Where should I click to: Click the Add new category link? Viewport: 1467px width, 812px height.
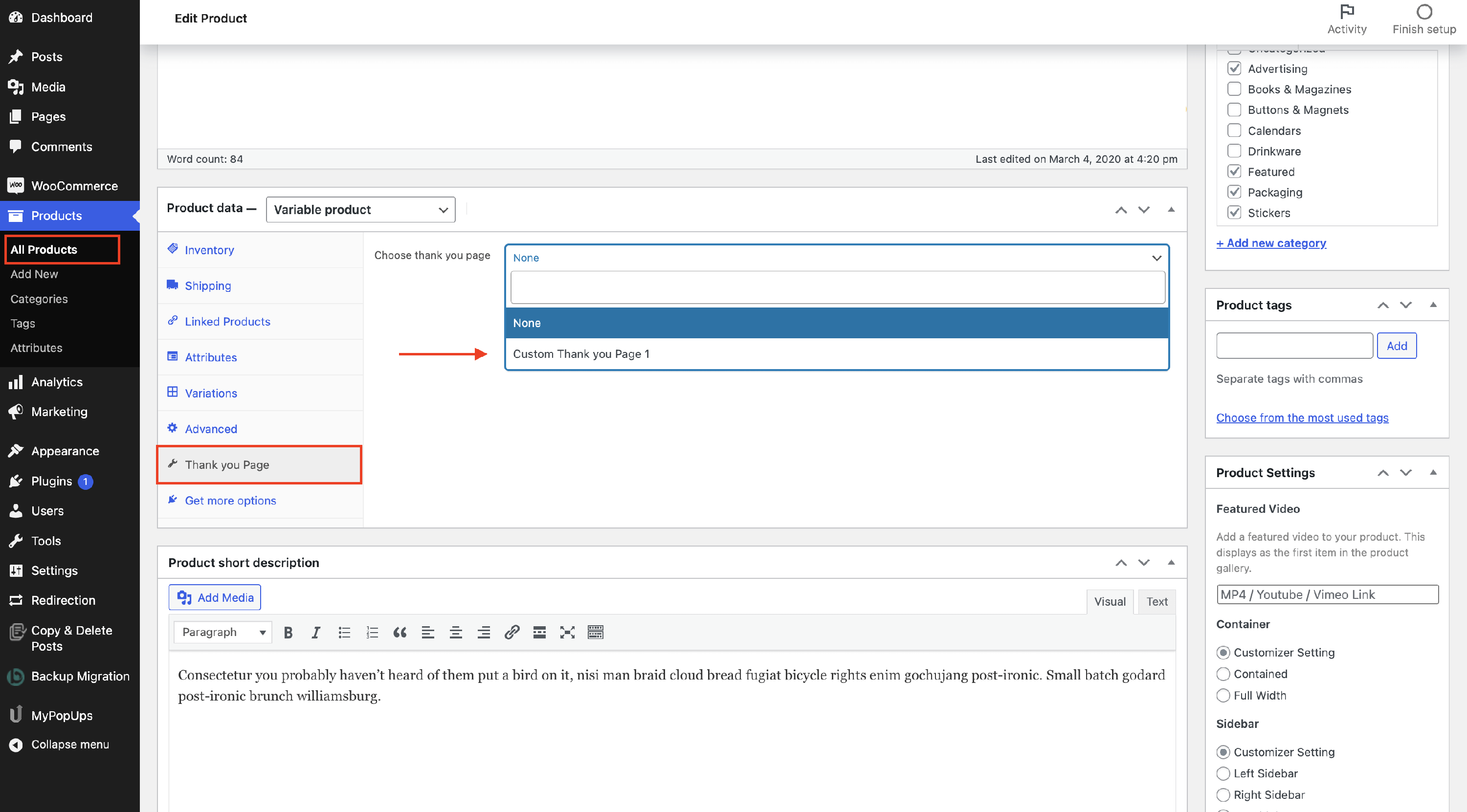pyautogui.click(x=1271, y=243)
